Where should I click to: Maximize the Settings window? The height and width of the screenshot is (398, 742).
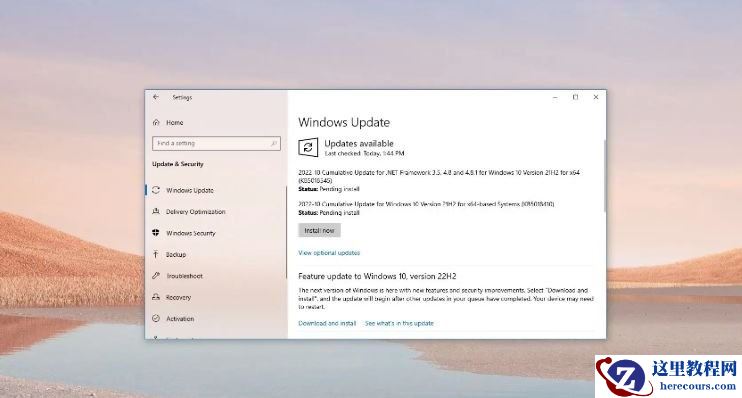575,97
